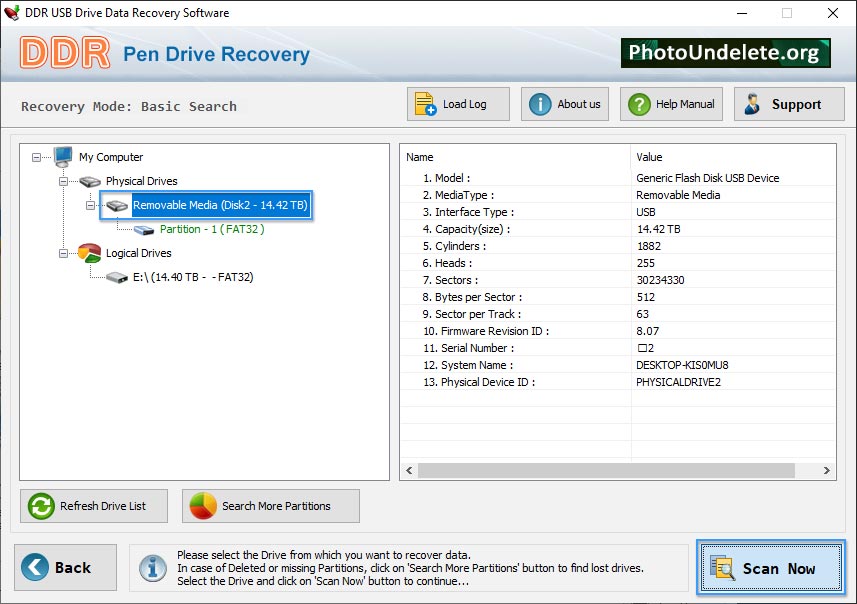The height and width of the screenshot is (604, 857).
Task: Select My Computer tree label
Action: 111,157
